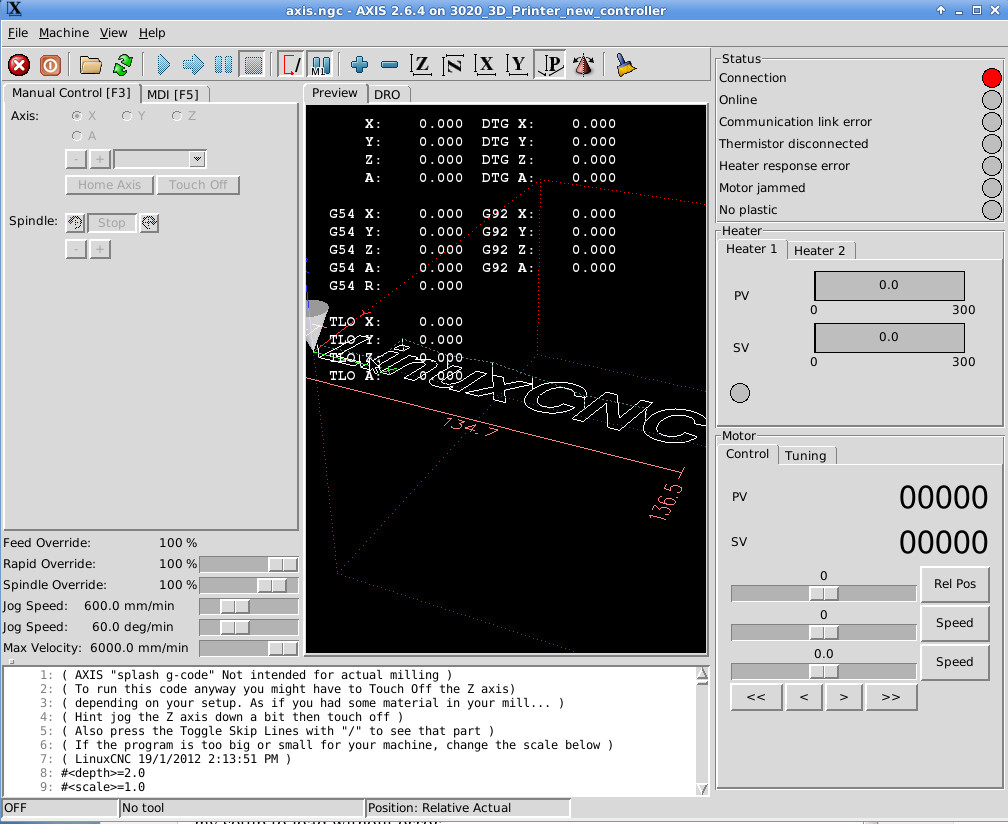Image resolution: width=1008 pixels, height=824 pixels.
Task: Toggle the optional pause M1 button
Action: (320, 65)
